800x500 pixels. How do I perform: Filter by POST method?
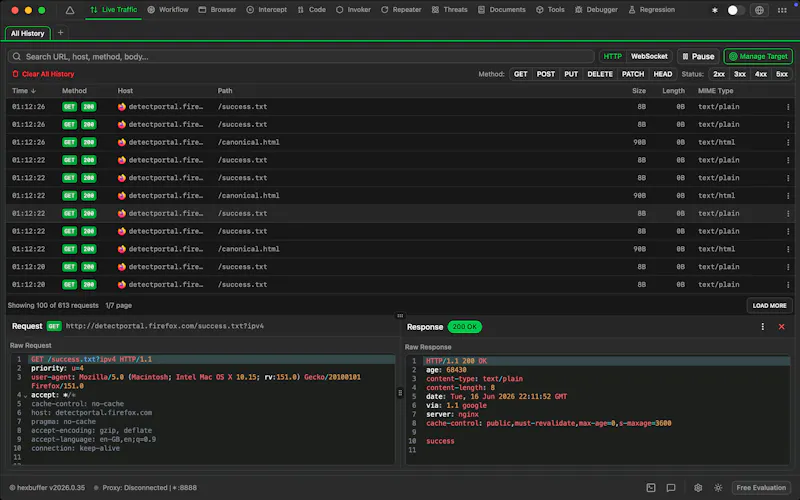coord(545,74)
